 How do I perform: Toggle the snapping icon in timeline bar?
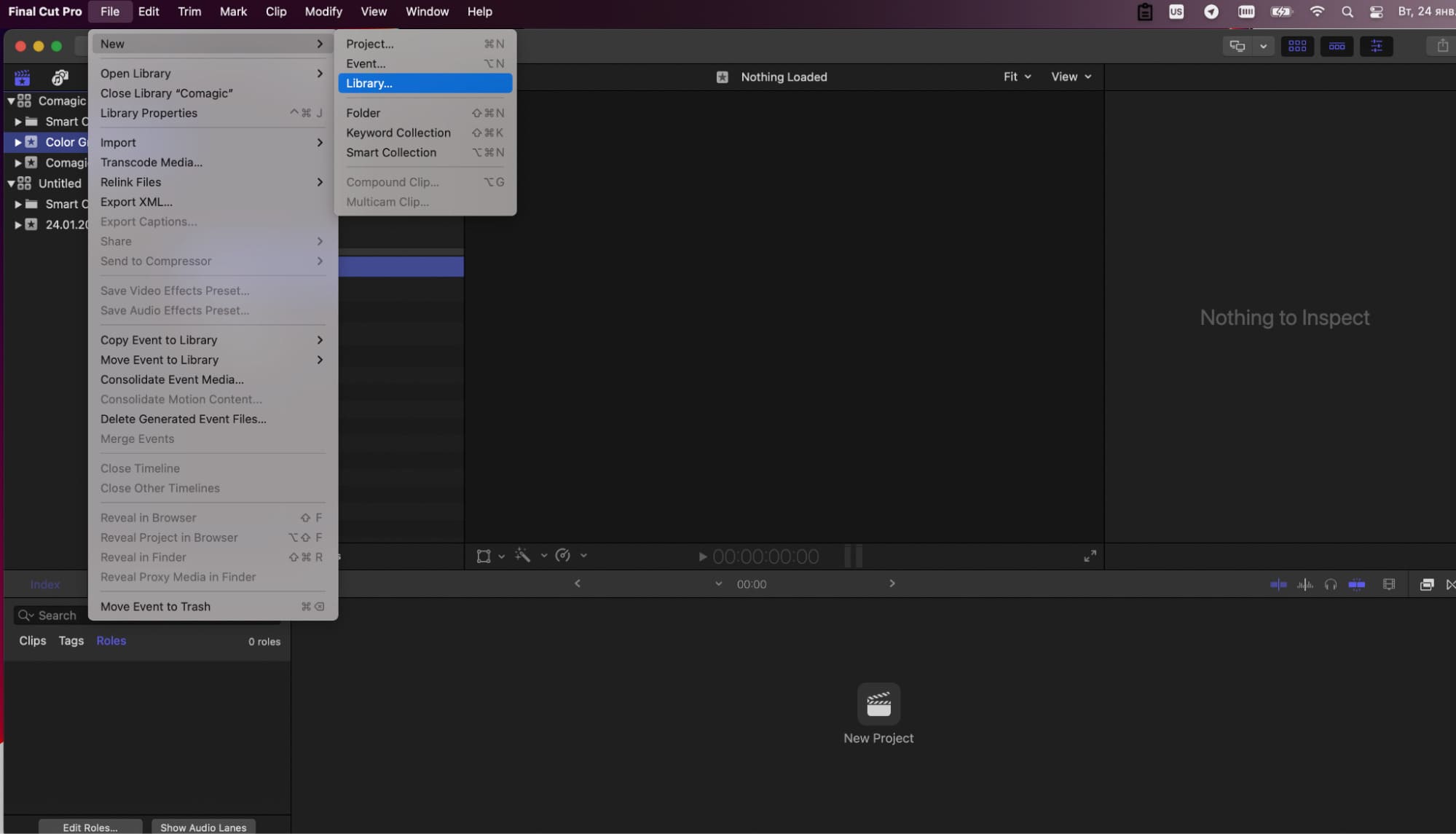[1356, 584]
